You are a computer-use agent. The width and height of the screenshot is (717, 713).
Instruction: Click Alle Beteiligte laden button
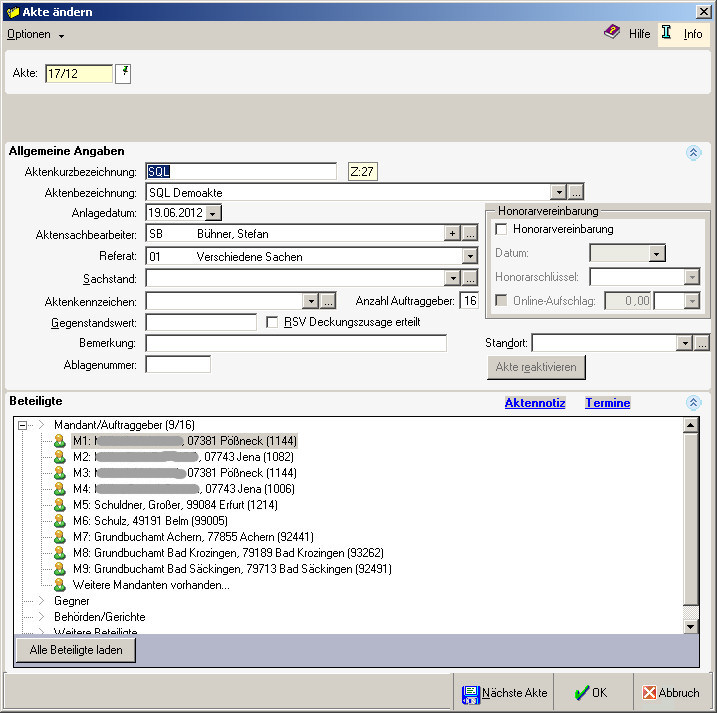76,650
